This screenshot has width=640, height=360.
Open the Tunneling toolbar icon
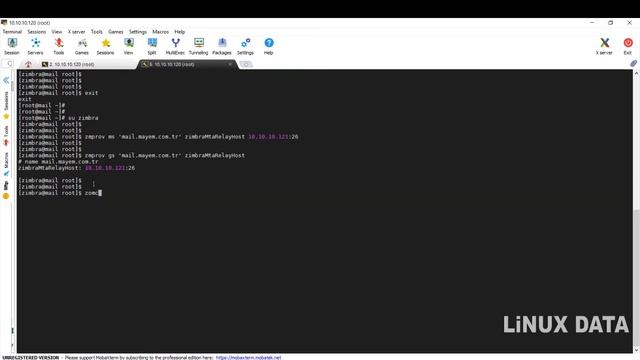(x=198, y=46)
